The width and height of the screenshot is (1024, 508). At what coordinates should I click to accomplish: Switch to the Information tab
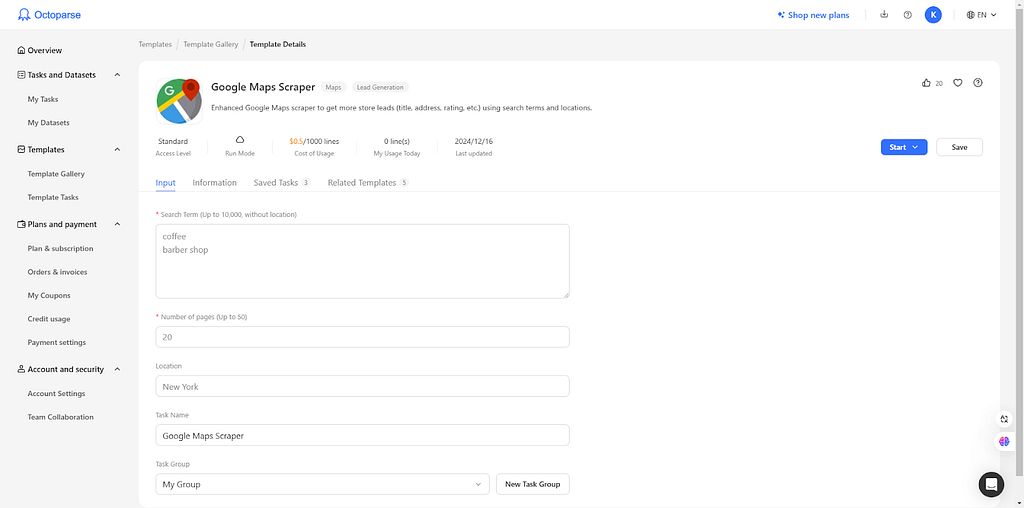(214, 183)
